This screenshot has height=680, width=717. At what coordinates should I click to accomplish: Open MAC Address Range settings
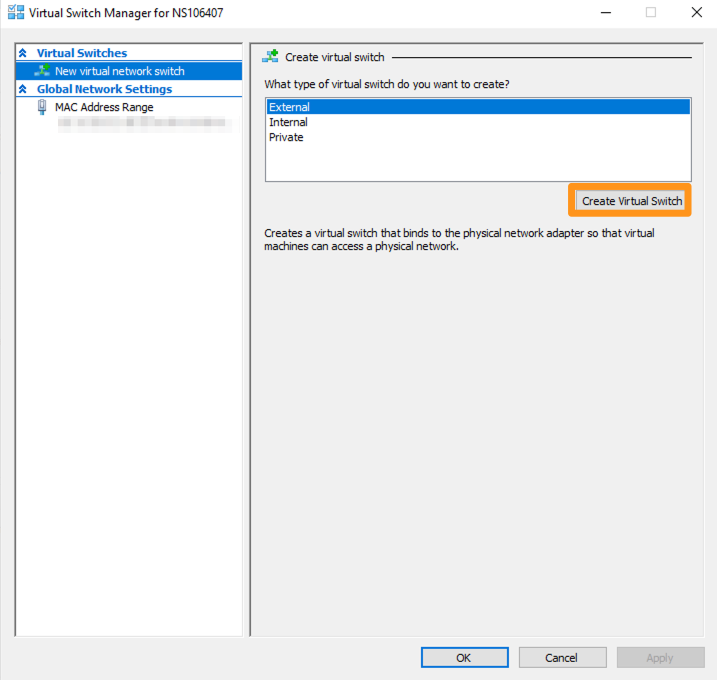point(104,107)
